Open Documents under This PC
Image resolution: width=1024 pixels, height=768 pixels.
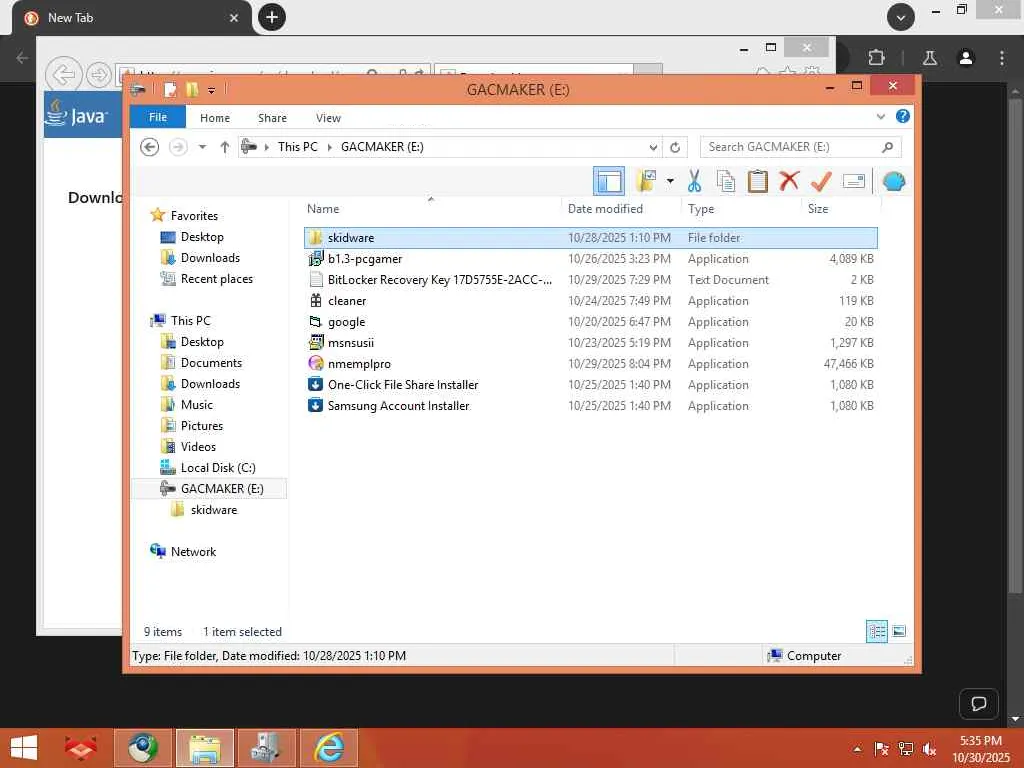[x=211, y=362]
